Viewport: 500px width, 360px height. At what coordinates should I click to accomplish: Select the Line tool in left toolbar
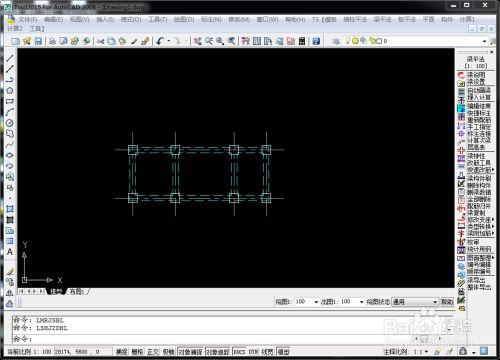click(x=10, y=58)
